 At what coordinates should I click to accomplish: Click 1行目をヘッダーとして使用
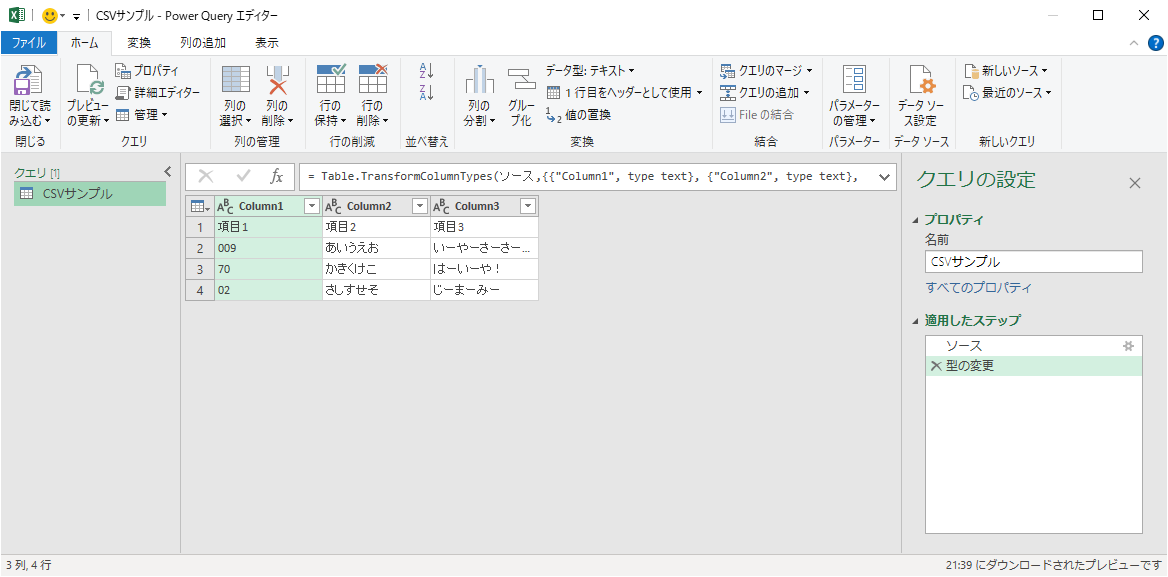tap(624, 92)
